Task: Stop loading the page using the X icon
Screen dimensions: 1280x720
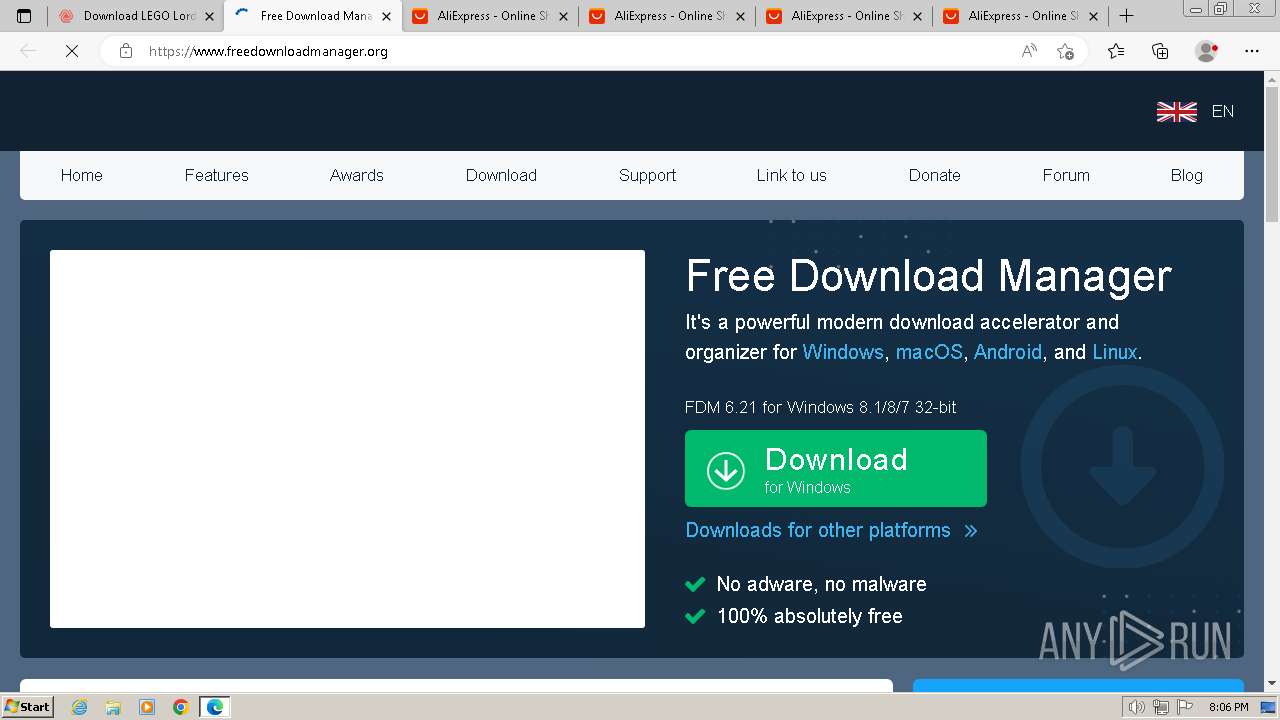Action: pyautogui.click(x=72, y=51)
